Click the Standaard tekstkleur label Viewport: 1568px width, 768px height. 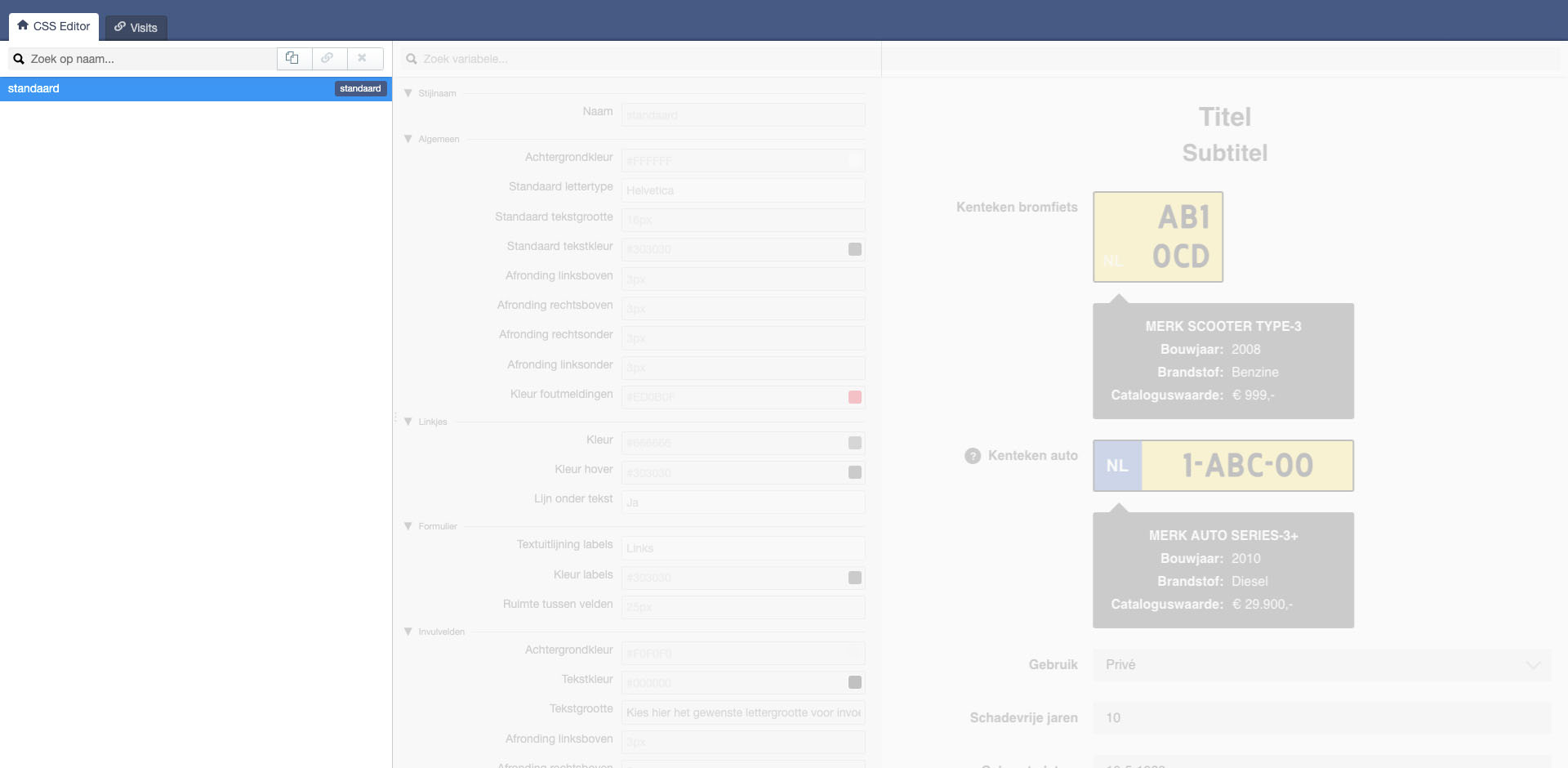click(560, 246)
